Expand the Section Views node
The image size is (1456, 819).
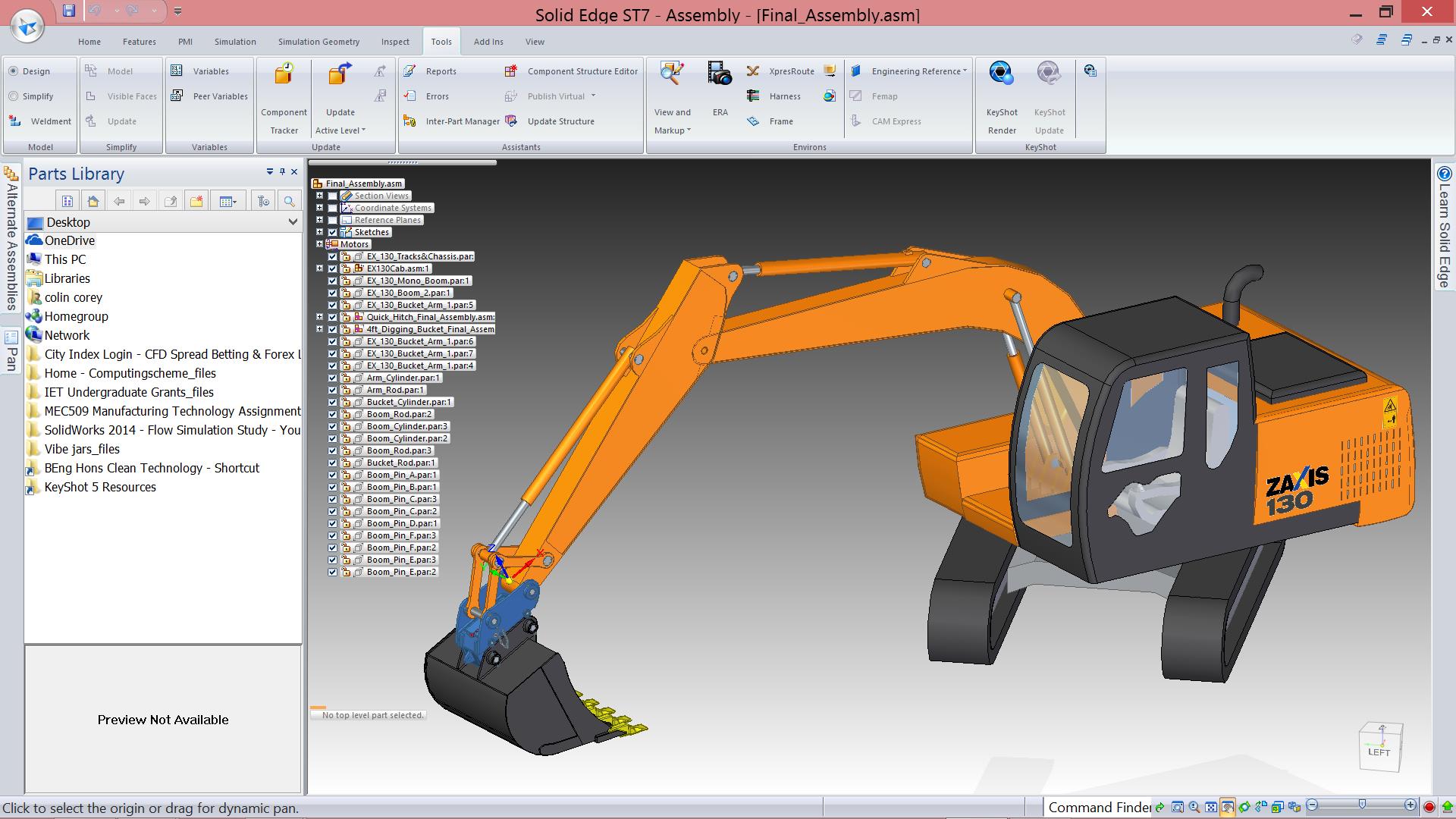click(319, 196)
